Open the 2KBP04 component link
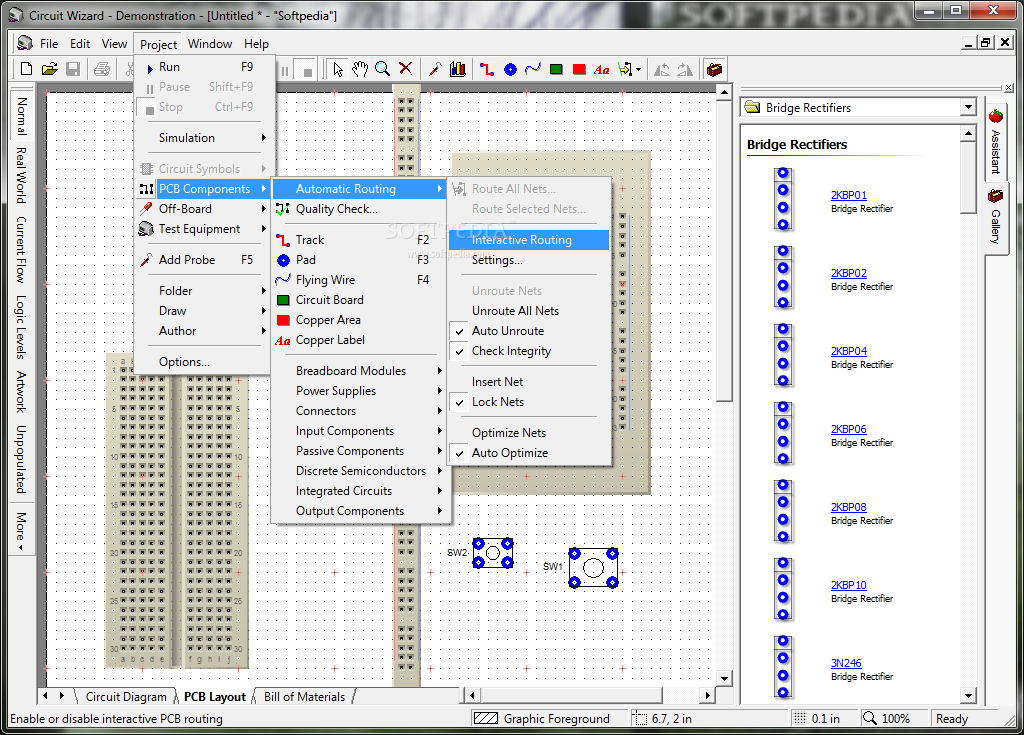This screenshot has height=735, width=1024. 848,351
